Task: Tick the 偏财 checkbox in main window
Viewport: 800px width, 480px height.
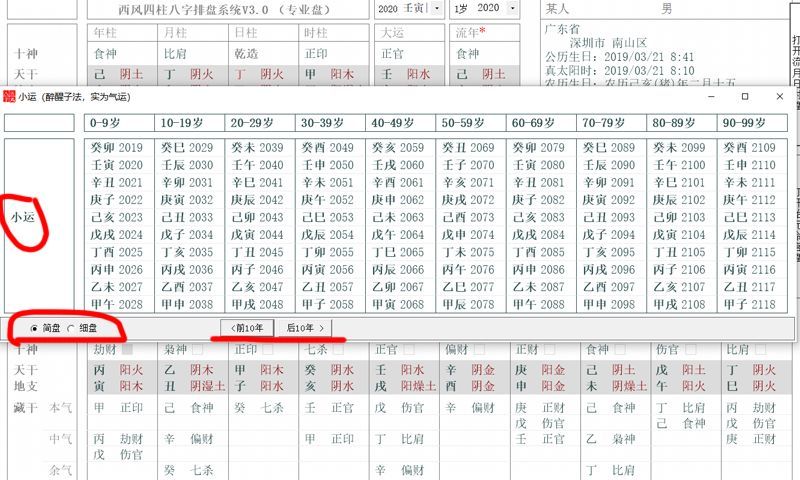Action: pos(479,349)
